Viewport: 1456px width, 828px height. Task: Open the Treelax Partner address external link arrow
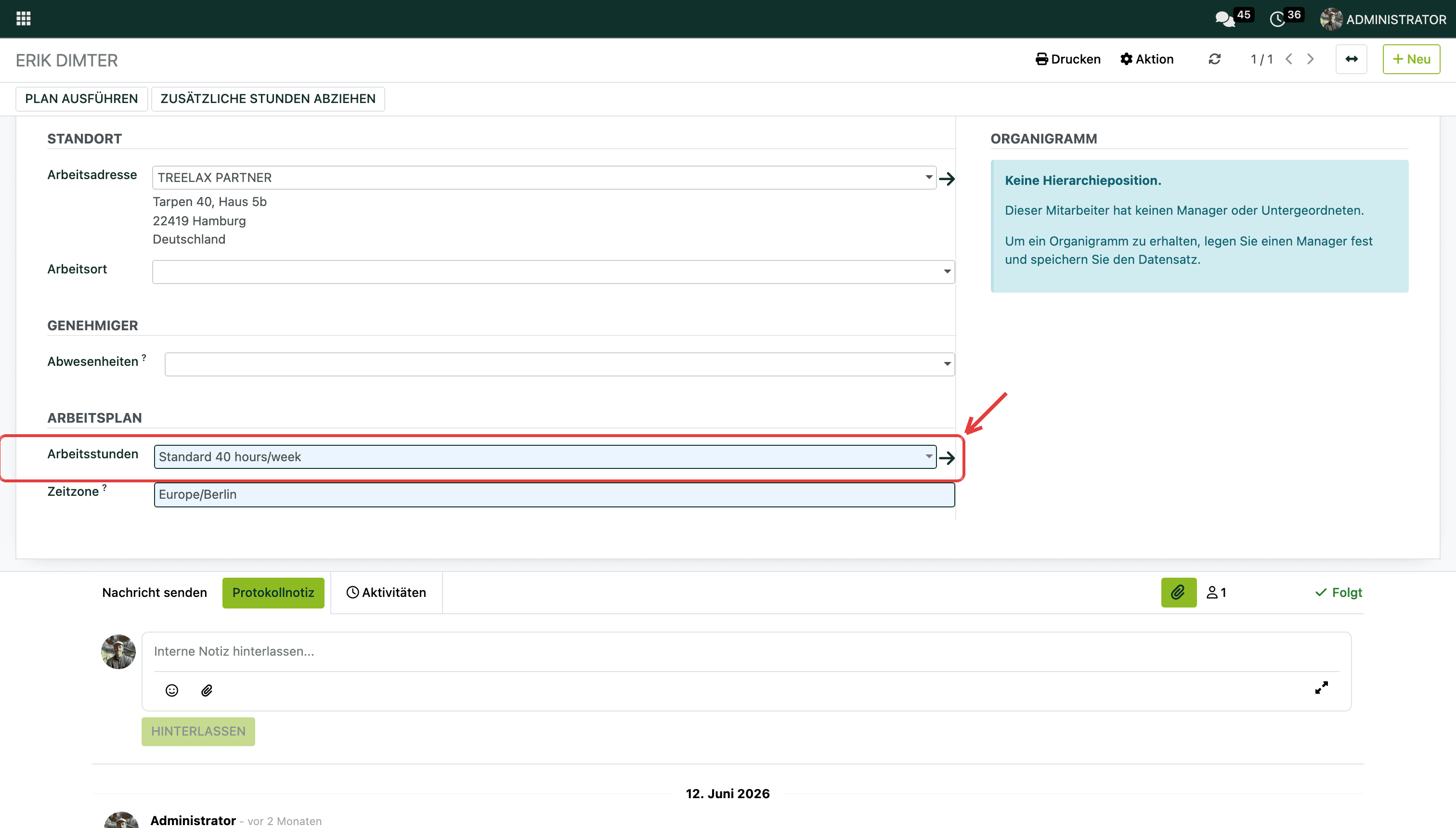pos(947,179)
